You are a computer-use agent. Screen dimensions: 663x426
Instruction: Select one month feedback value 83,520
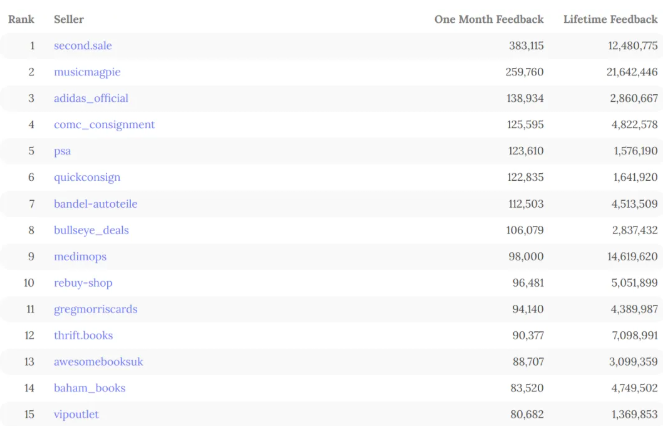[x=527, y=388]
